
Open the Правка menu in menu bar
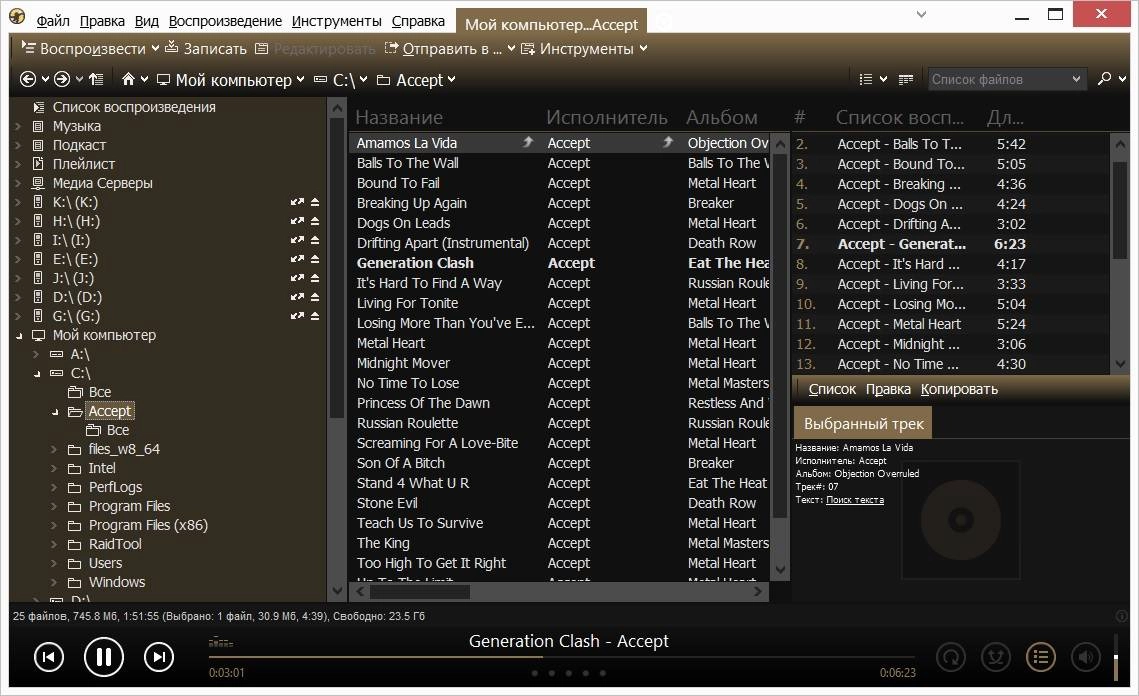pyautogui.click(x=102, y=21)
